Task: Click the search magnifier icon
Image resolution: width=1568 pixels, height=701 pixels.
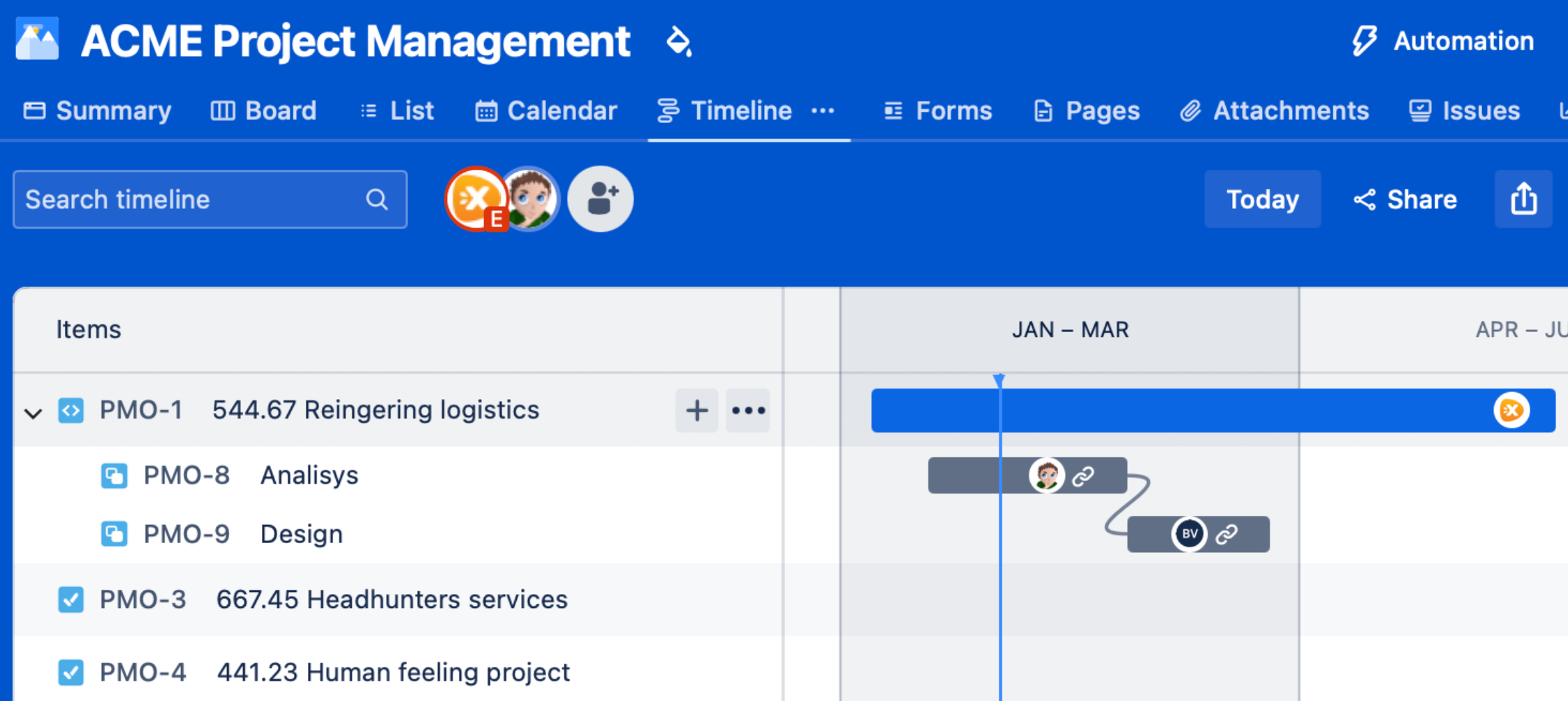Action: click(x=377, y=199)
